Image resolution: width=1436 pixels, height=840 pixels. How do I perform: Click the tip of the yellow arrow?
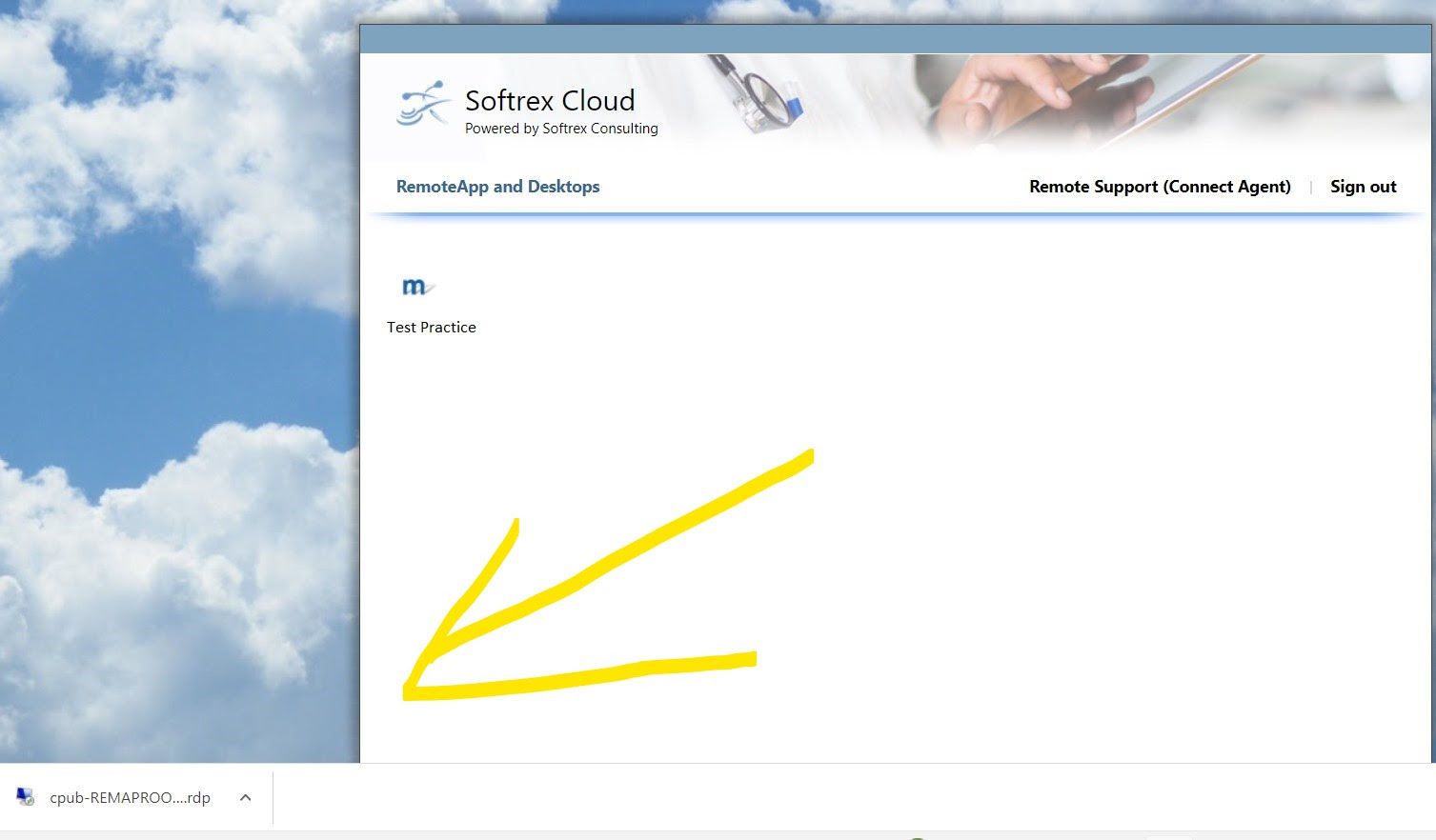click(410, 690)
